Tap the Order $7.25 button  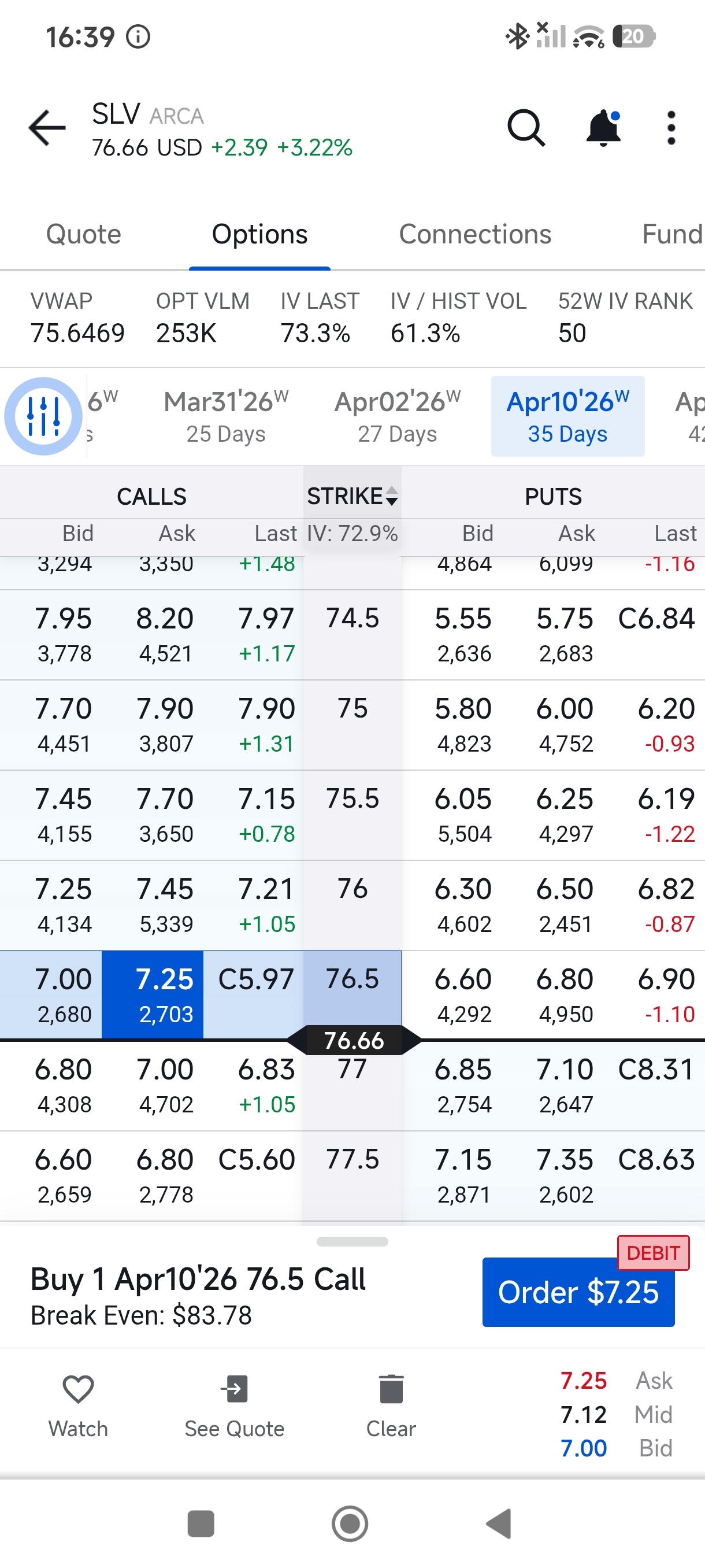[578, 1292]
